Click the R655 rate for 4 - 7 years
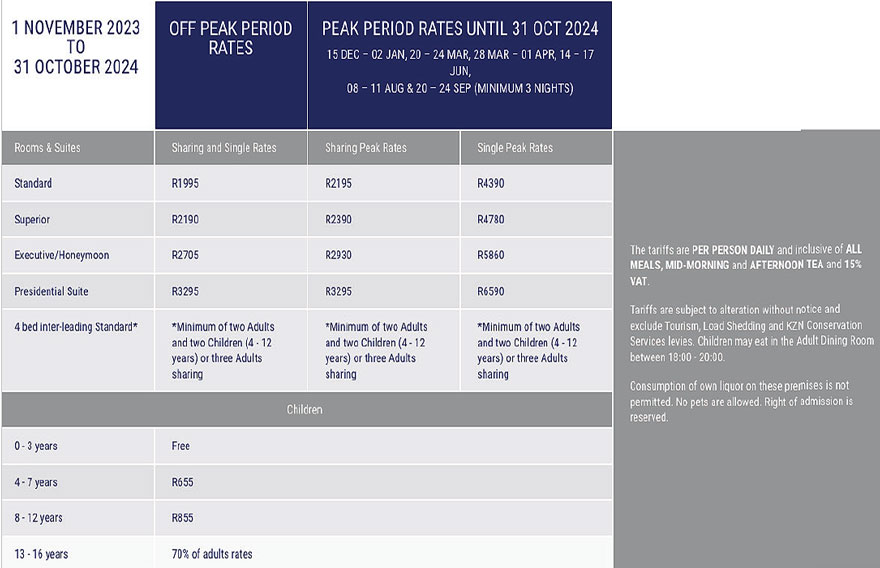Viewport: 880px width, 568px height. click(183, 482)
